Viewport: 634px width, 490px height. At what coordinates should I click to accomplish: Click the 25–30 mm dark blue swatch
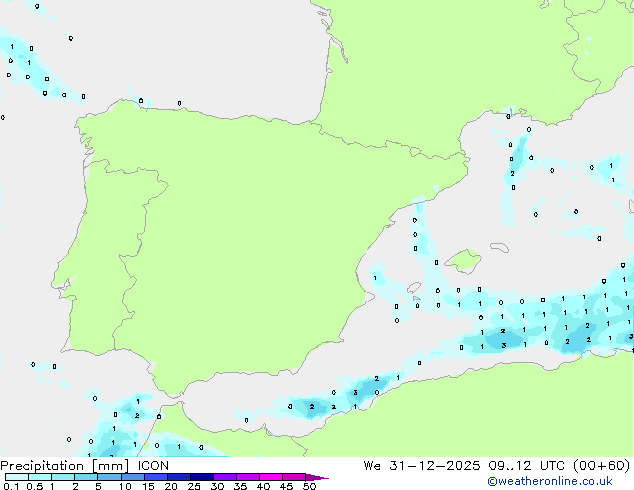coord(202,477)
